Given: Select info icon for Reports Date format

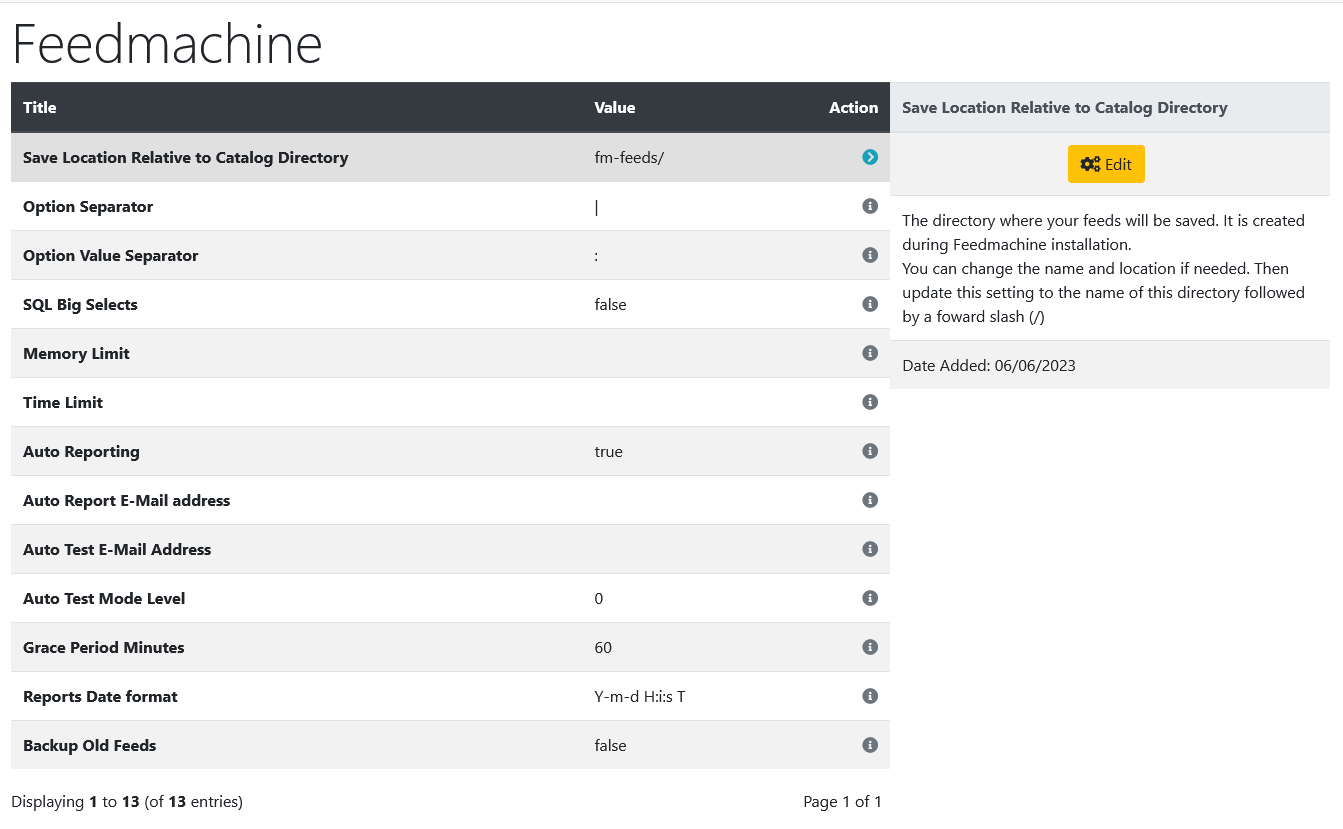Looking at the screenshot, I should tap(870, 696).
